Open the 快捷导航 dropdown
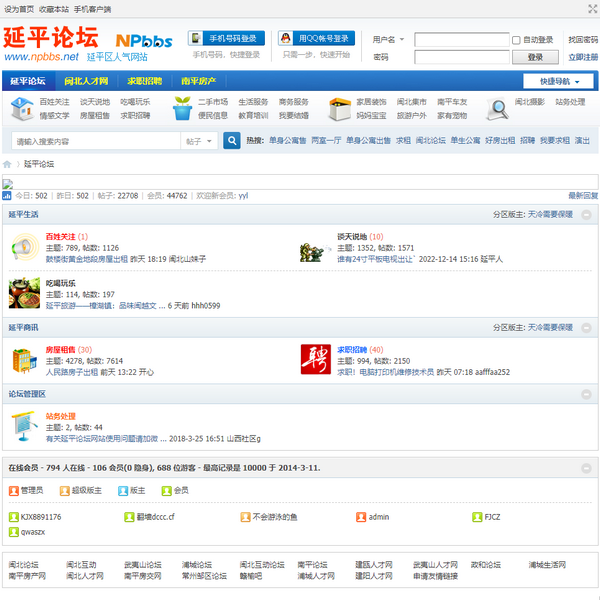Screen dimensions: 600x600 pyautogui.click(x=558, y=81)
